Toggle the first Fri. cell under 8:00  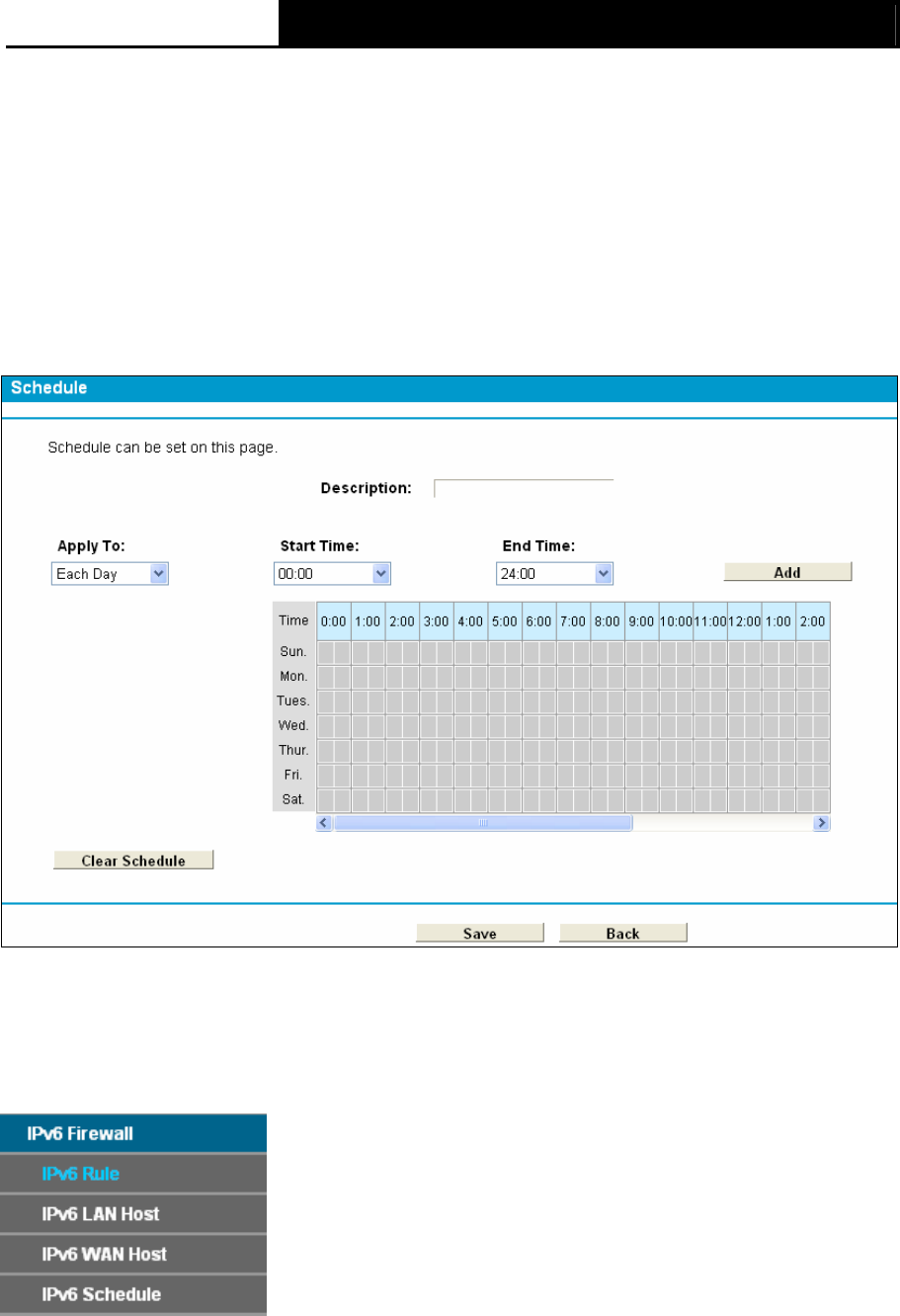[600, 776]
